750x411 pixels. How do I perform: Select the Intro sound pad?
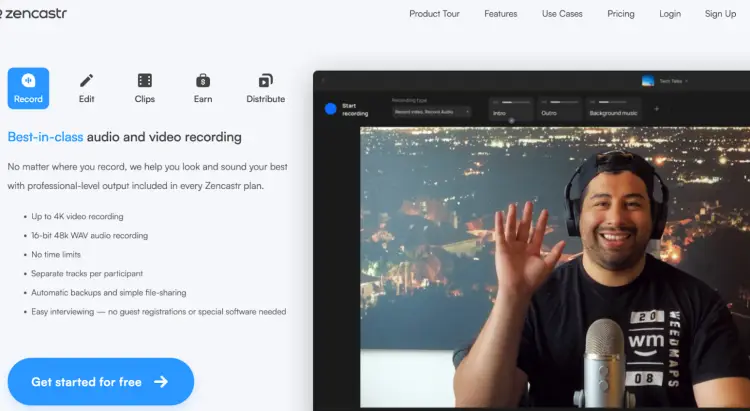point(511,109)
